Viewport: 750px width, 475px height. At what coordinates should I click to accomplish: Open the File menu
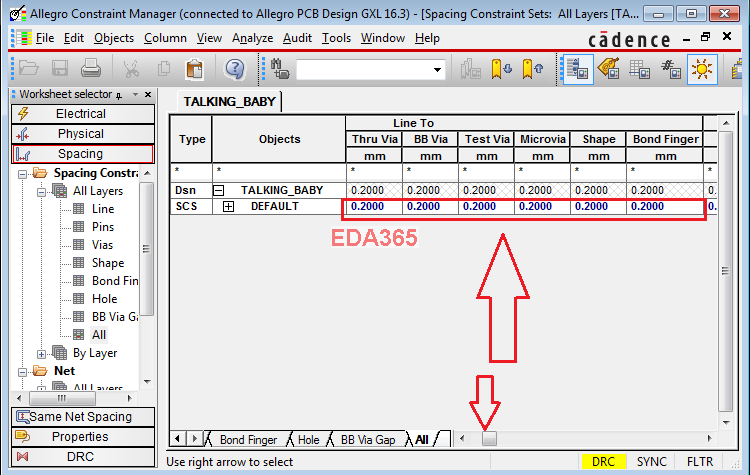pyautogui.click(x=45, y=38)
